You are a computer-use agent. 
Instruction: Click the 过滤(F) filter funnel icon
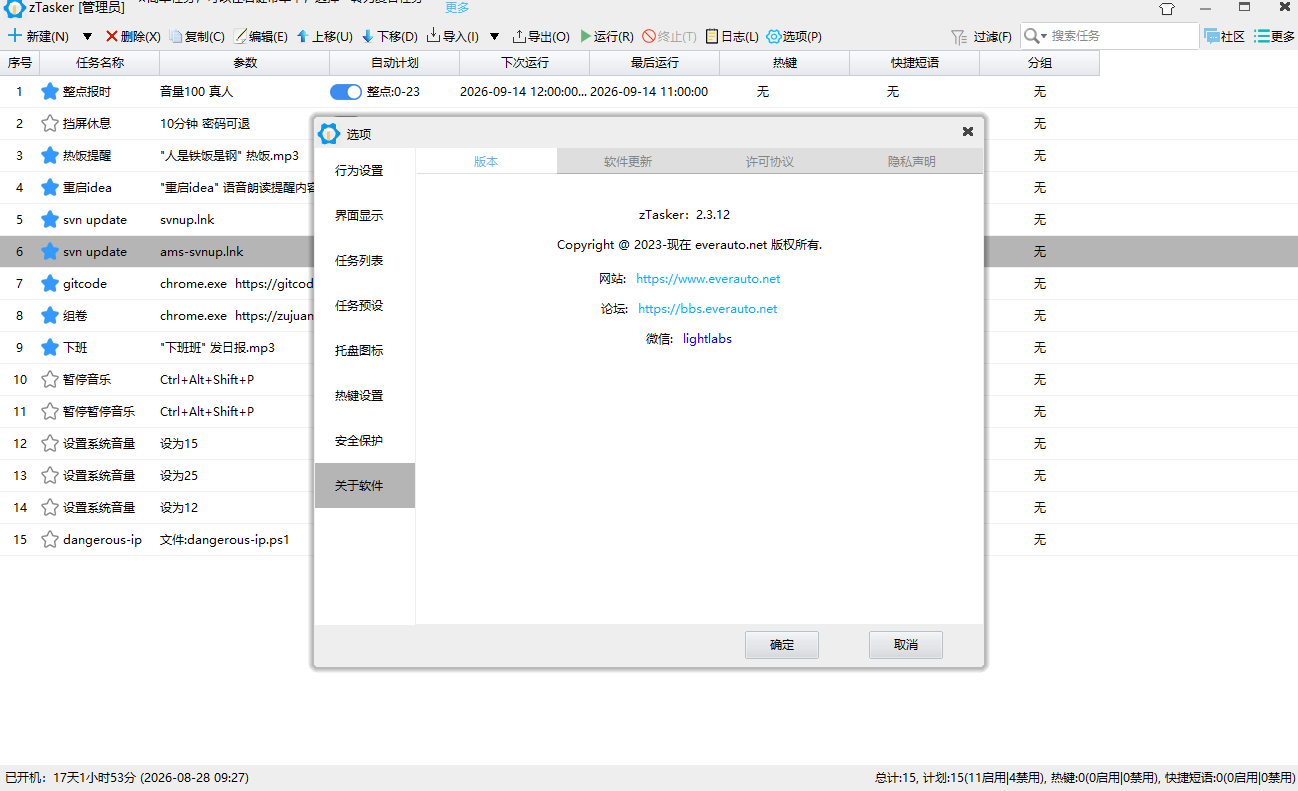pos(958,36)
